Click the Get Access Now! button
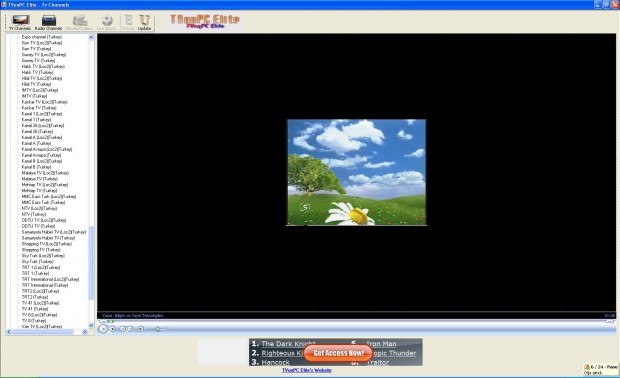The width and height of the screenshot is (620, 378). [x=338, y=353]
